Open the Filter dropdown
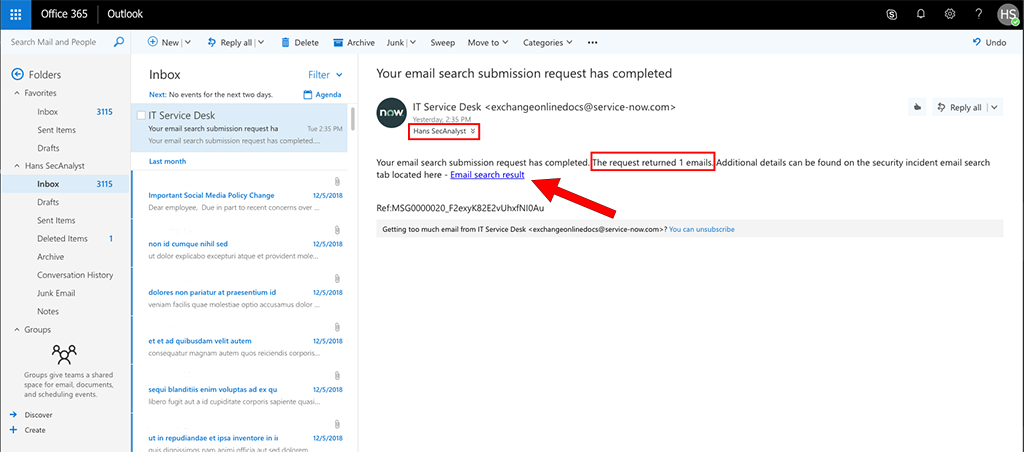The width and height of the screenshot is (1024, 452). point(325,75)
